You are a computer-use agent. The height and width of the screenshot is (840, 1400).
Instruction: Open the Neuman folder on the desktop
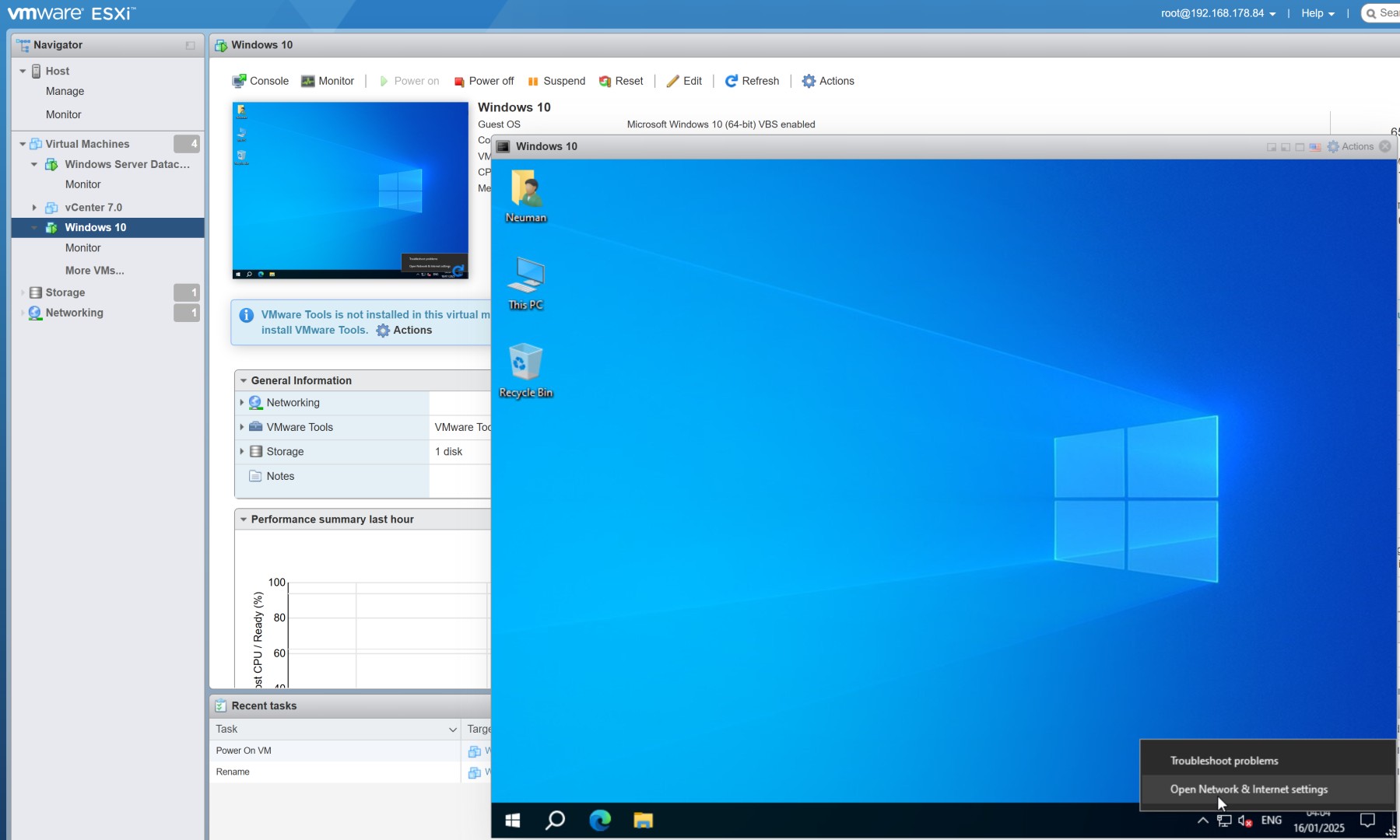click(526, 197)
